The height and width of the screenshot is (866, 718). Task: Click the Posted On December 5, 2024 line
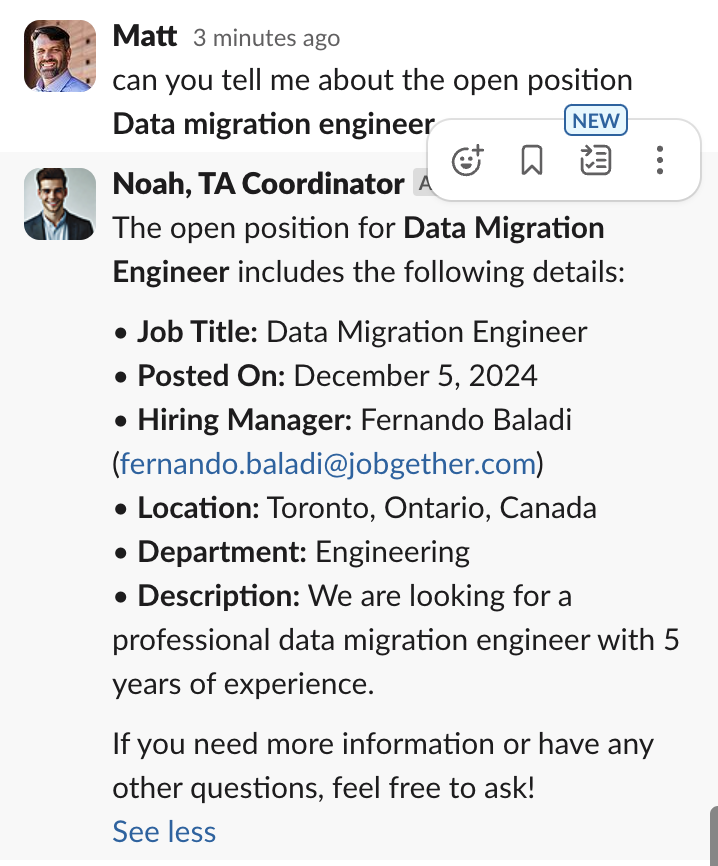(337, 375)
